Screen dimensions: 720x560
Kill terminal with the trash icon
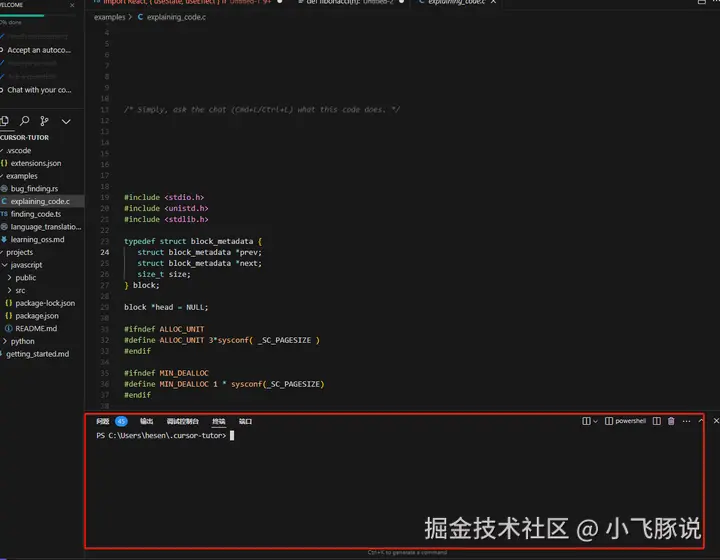671,421
